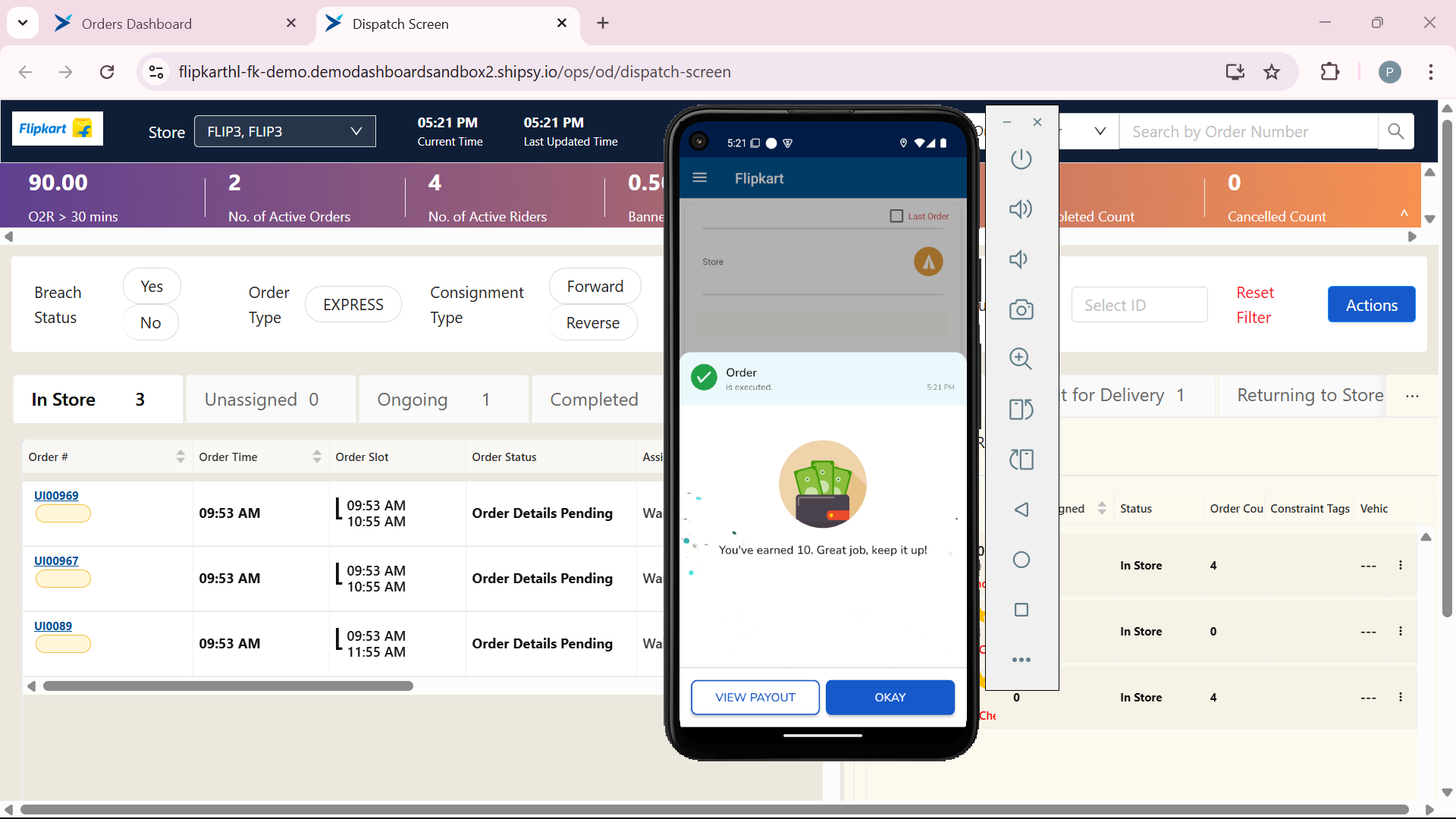Open the Store FLIP3 dropdown

[x=285, y=131]
